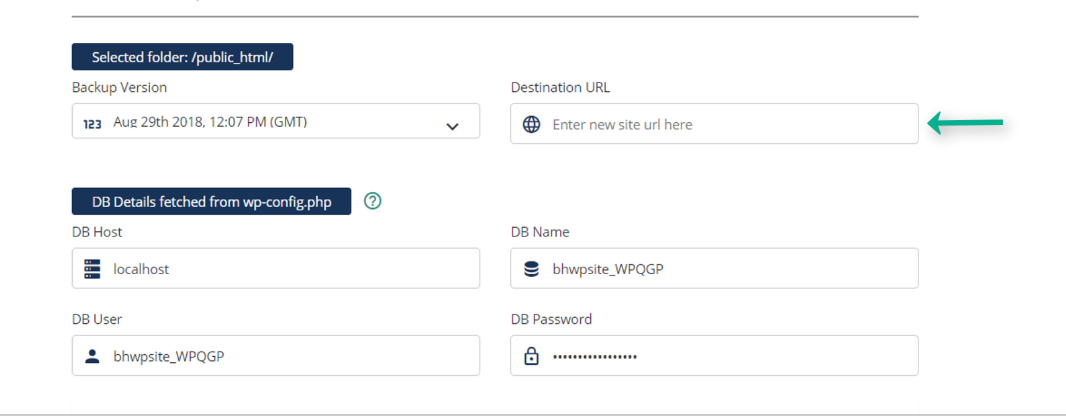Click the database icon in DB Name
The width and height of the screenshot is (1066, 418).
point(531,269)
